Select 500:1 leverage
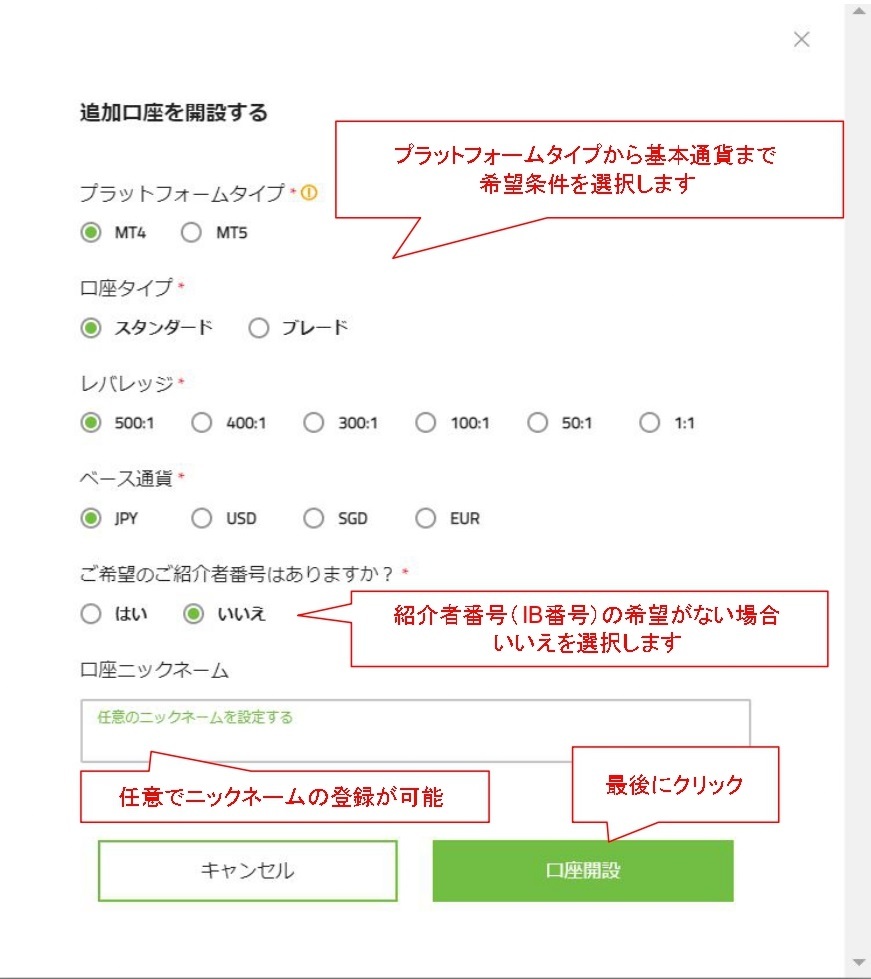 (91, 423)
